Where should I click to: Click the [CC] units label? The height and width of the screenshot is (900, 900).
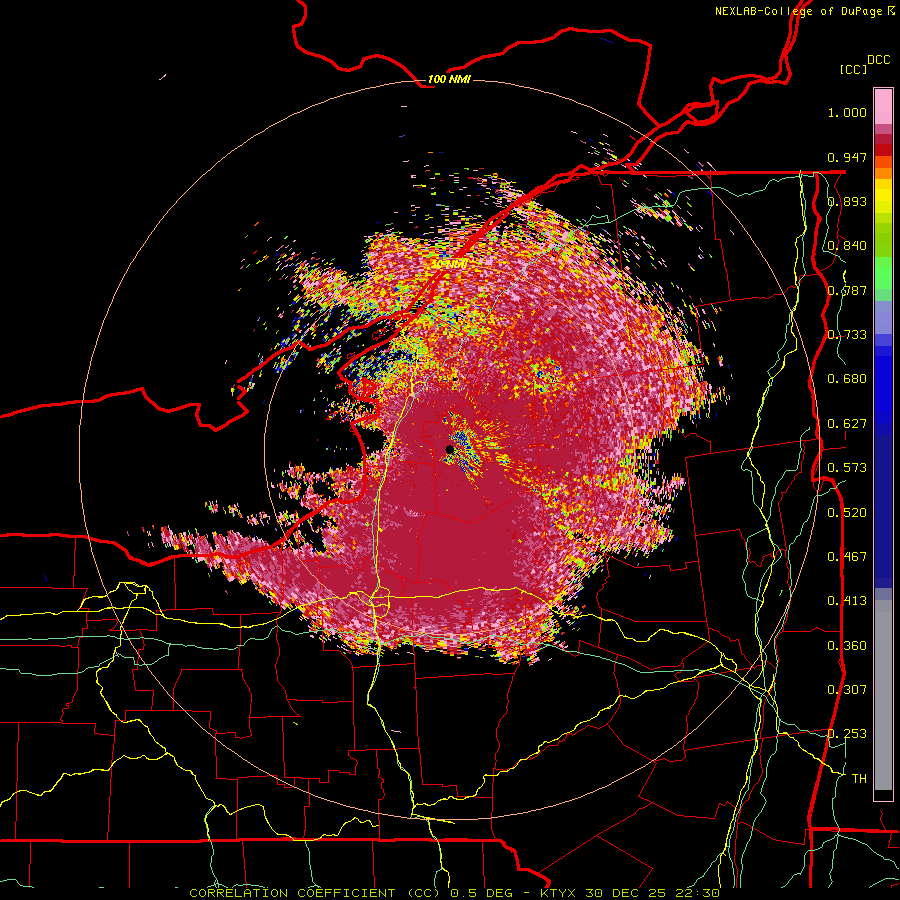(853, 69)
